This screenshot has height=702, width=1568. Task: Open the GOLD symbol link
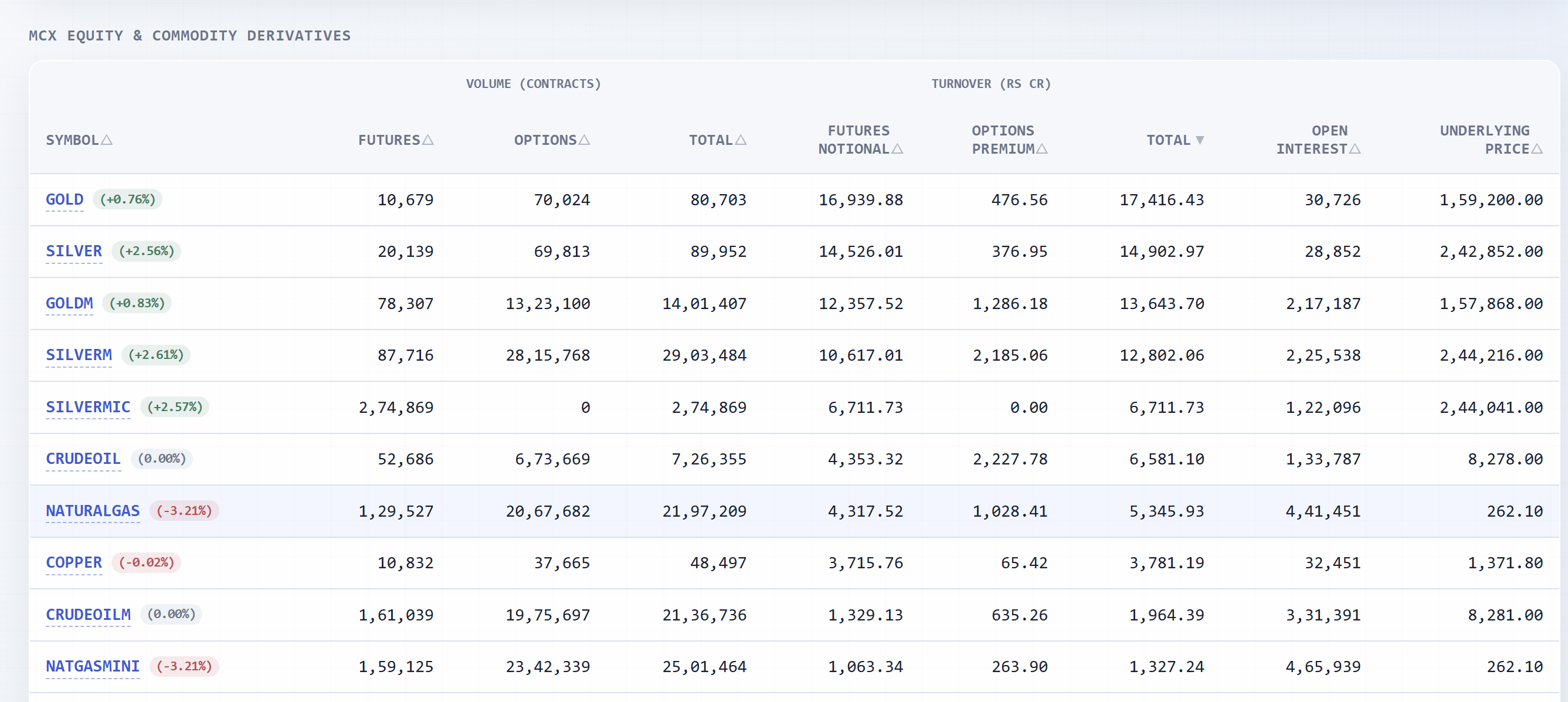click(65, 200)
